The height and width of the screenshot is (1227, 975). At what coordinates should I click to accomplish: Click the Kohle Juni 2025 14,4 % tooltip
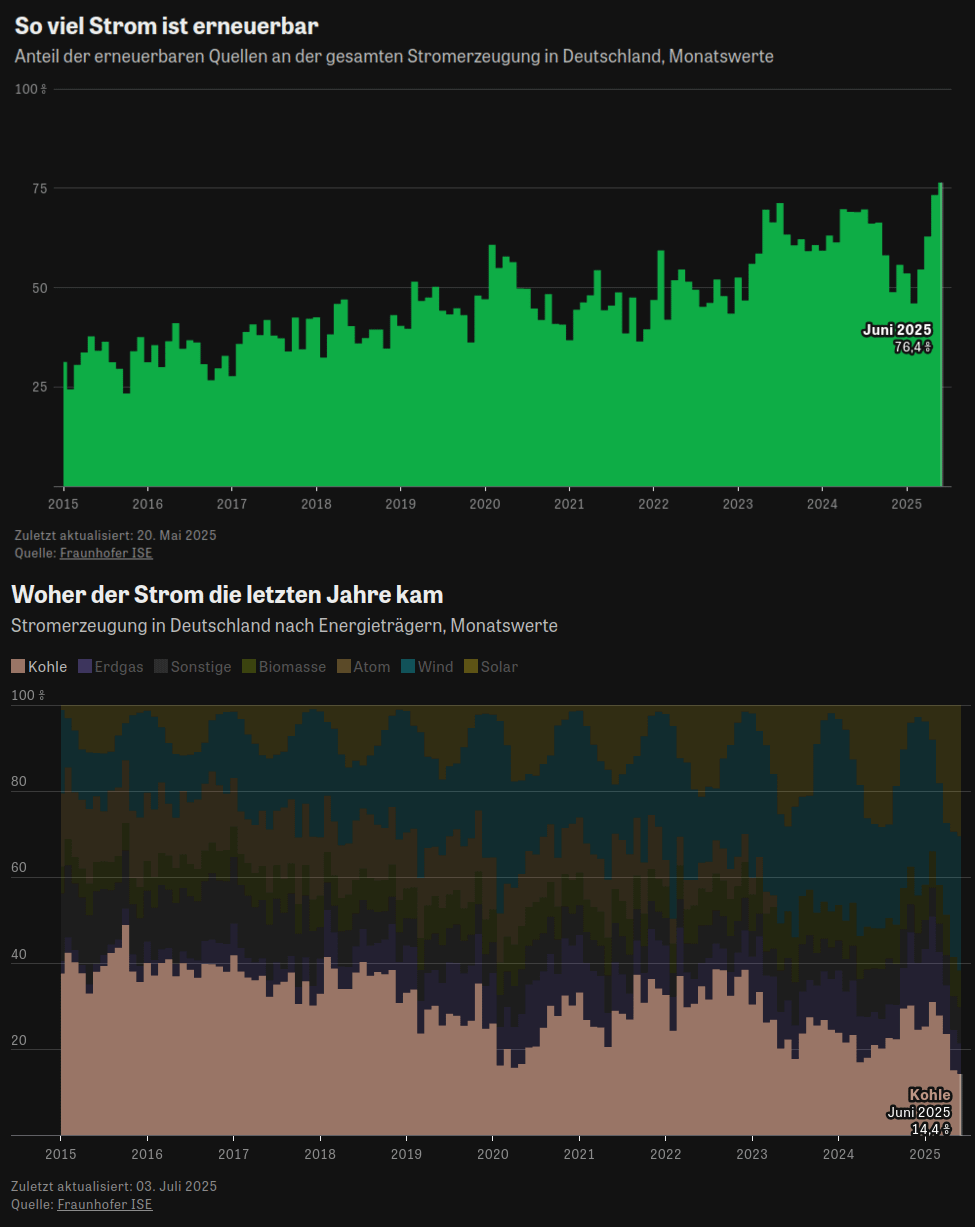(x=919, y=1111)
